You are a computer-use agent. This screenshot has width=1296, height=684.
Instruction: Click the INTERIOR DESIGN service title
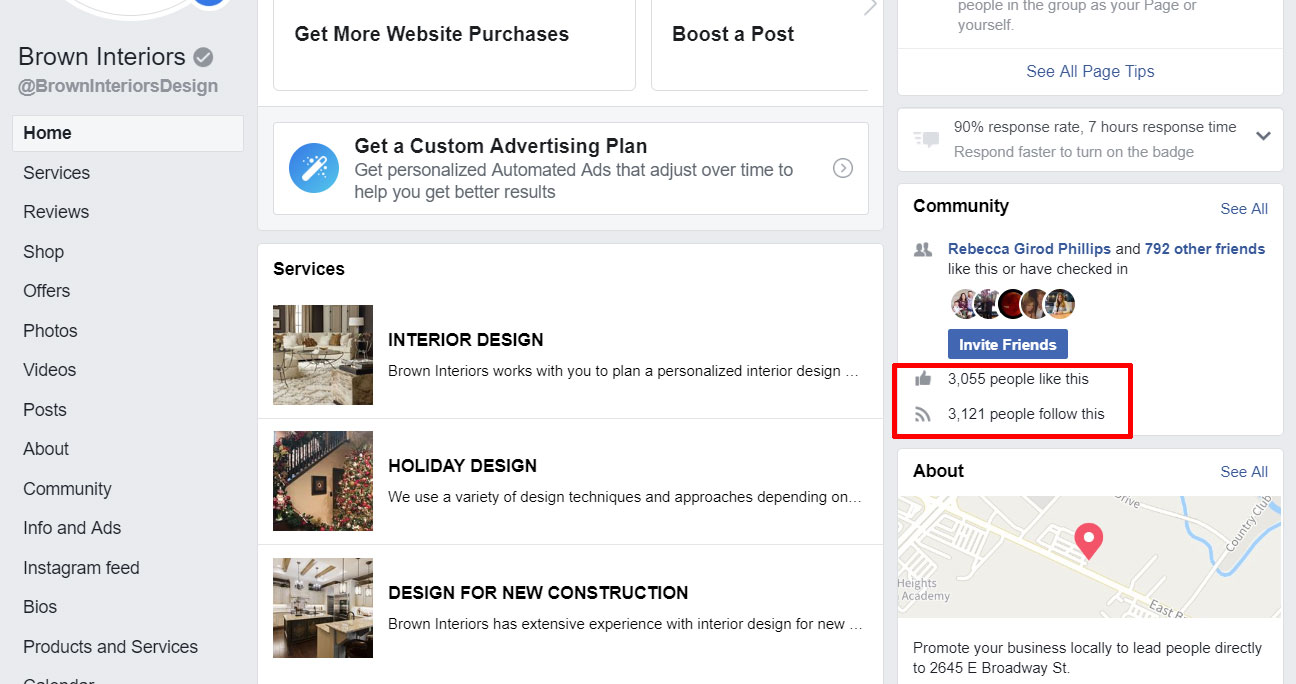466,340
